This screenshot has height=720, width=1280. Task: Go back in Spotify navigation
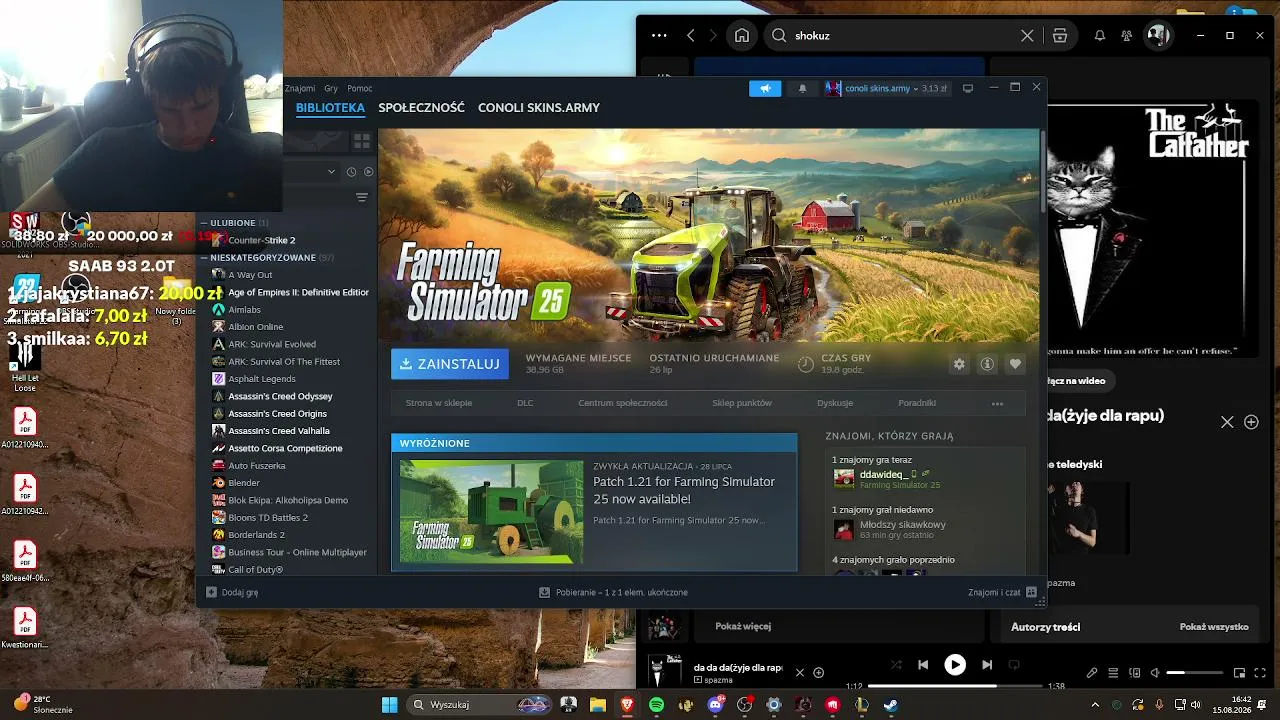tap(691, 35)
